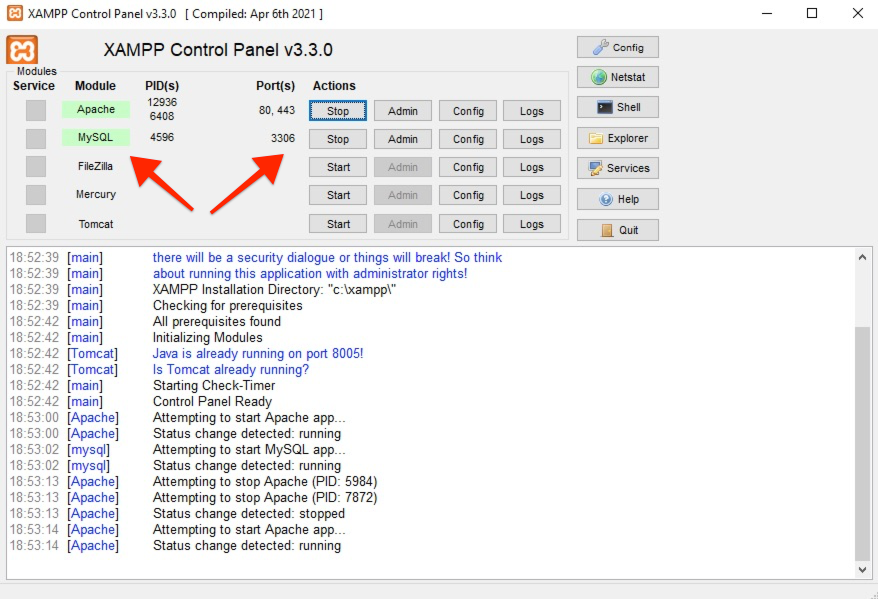Close the XAMPP Control Panel window

[858, 13]
